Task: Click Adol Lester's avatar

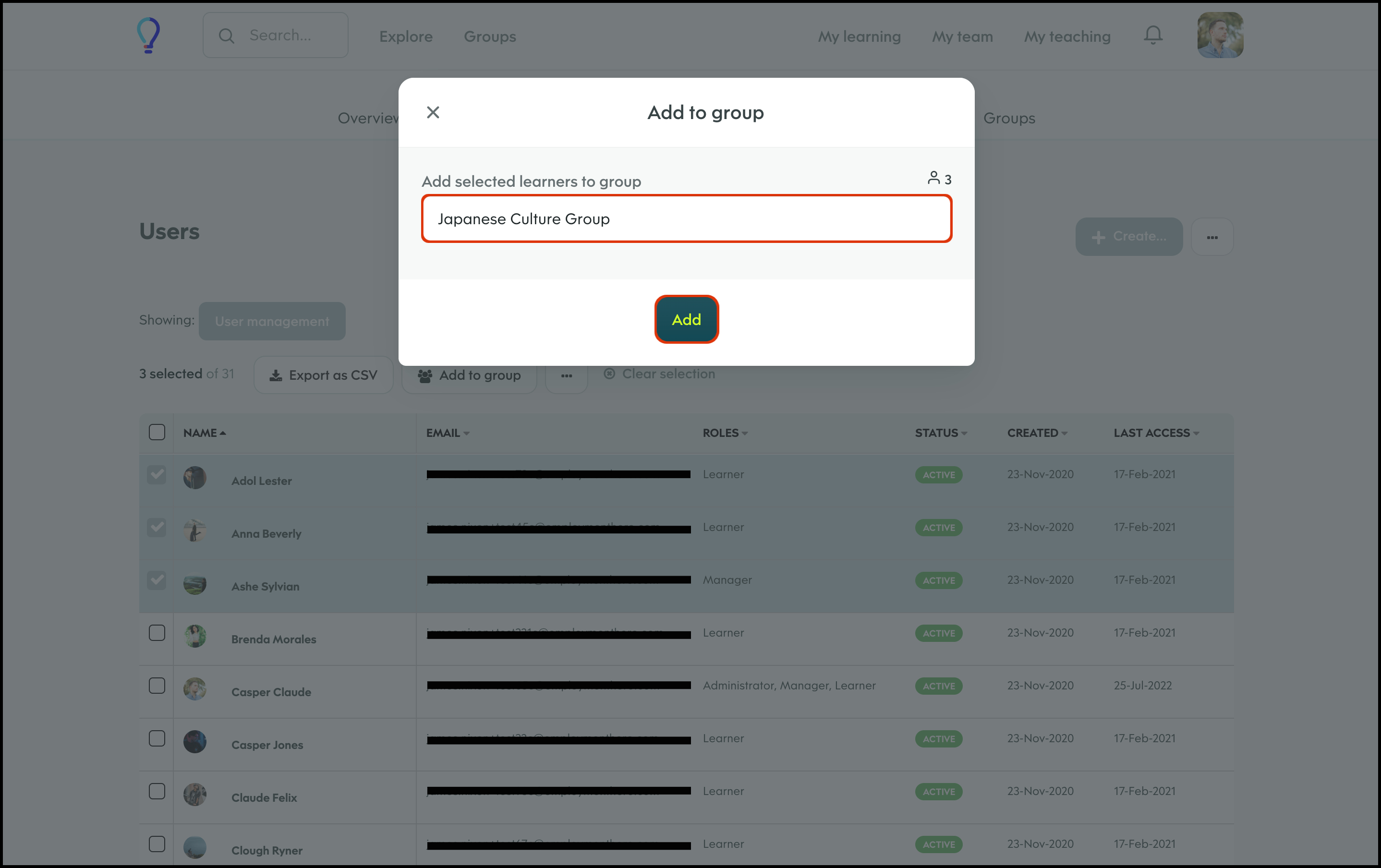Action: (194, 477)
